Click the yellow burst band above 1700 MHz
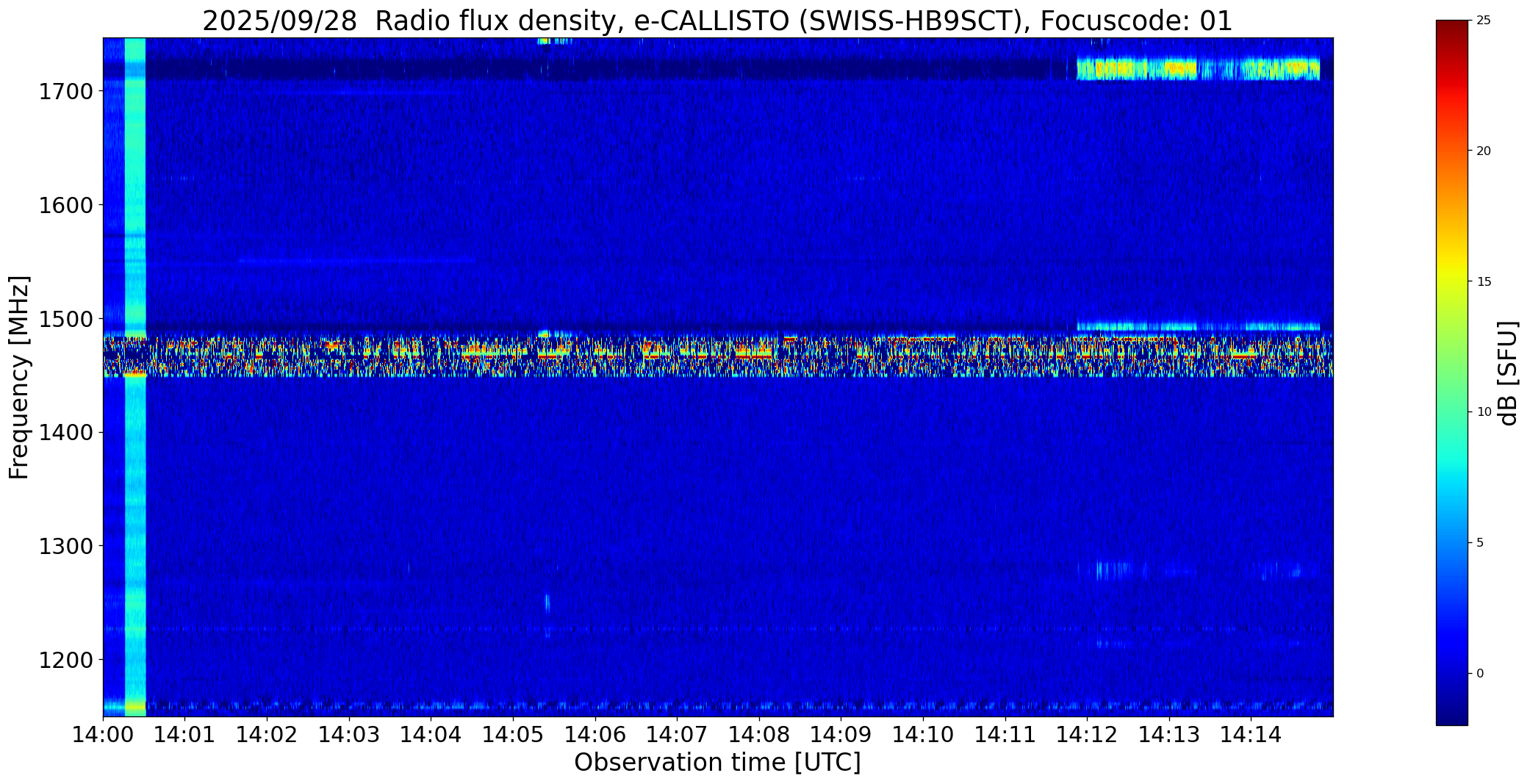The height and width of the screenshot is (784, 1530). point(1198,69)
